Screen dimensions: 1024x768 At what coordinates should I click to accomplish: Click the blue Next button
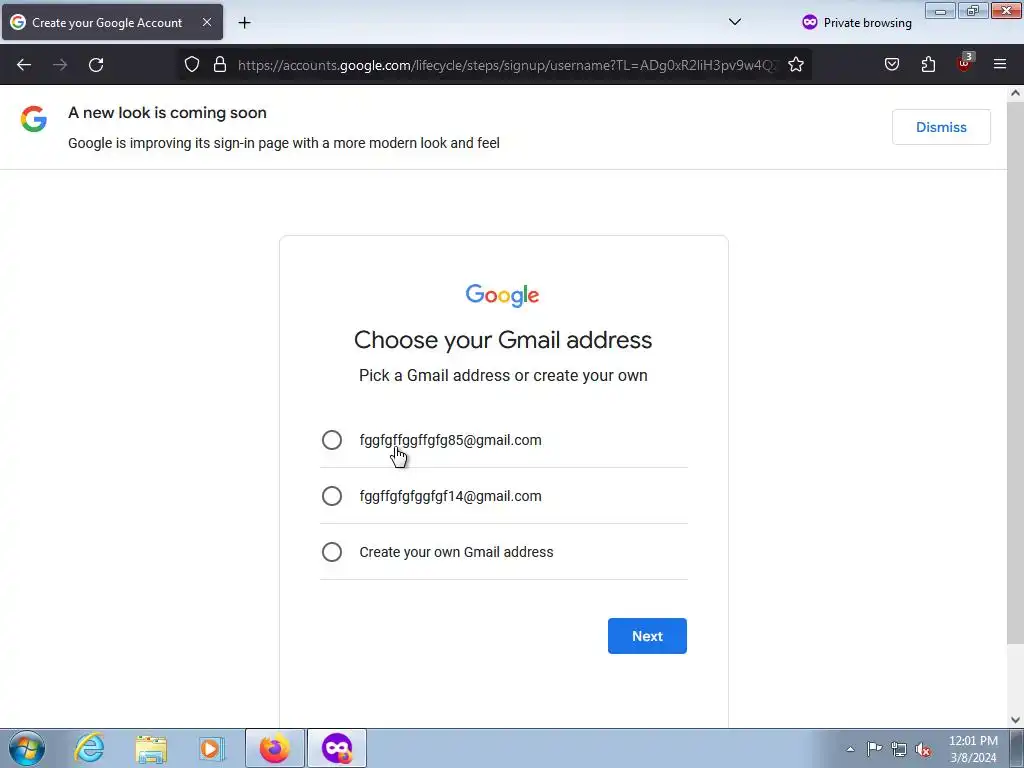tap(647, 636)
